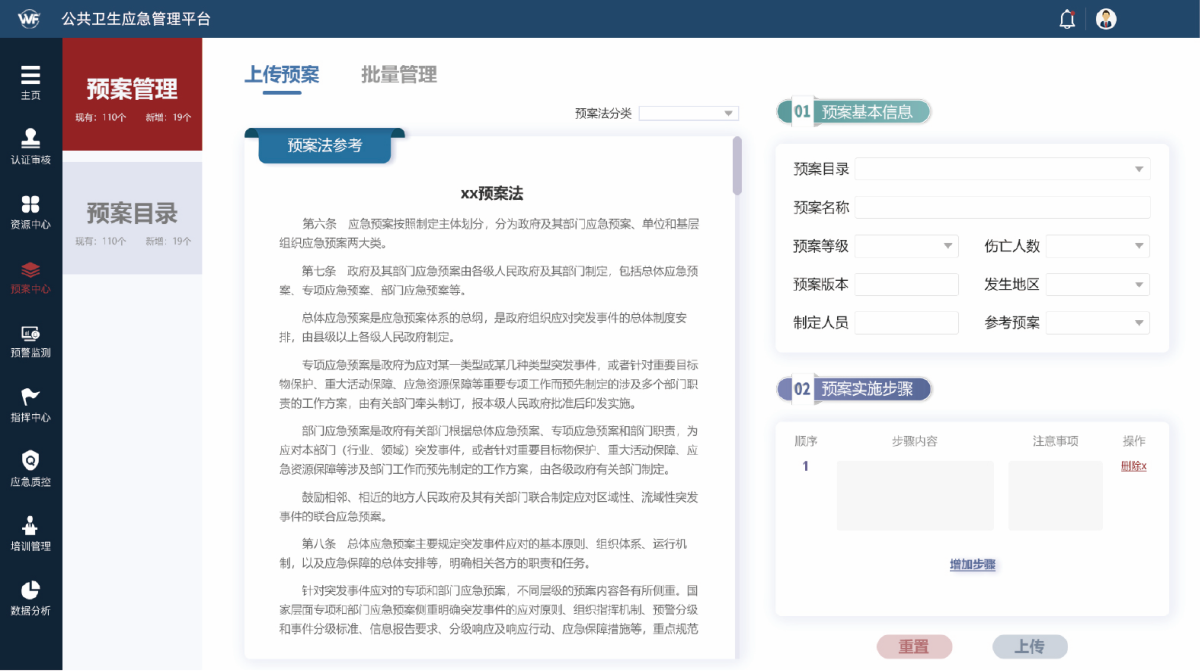The height and width of the screenshot is (671, 1200).
Task: Click the 重置 reset button
Action: tap(914, 647)
